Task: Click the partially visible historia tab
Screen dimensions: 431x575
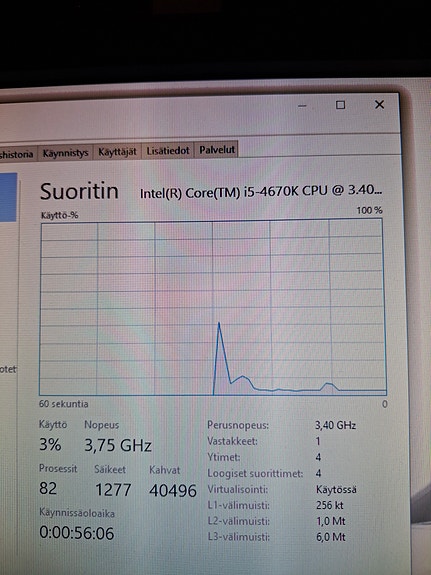Action: pos(17,154)
